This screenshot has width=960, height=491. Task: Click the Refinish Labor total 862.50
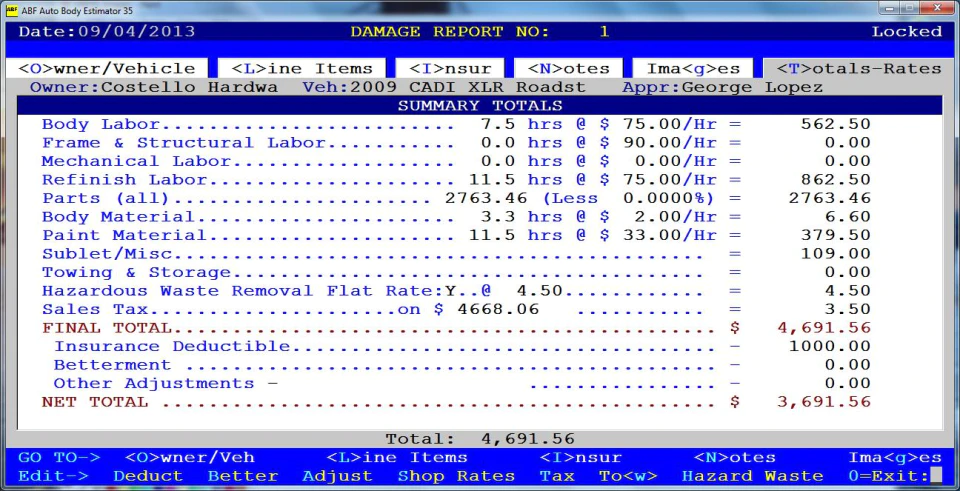(x=836, y=180)
